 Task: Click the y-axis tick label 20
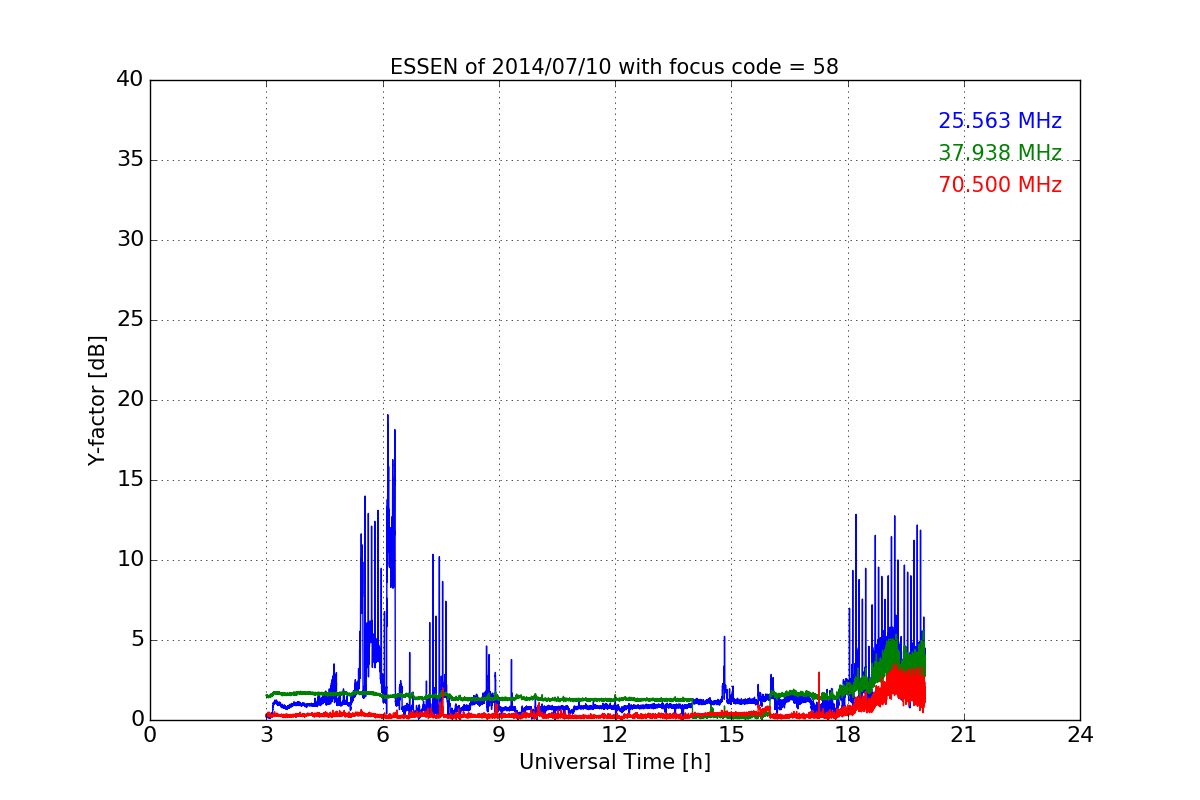(x=130, y=400)
